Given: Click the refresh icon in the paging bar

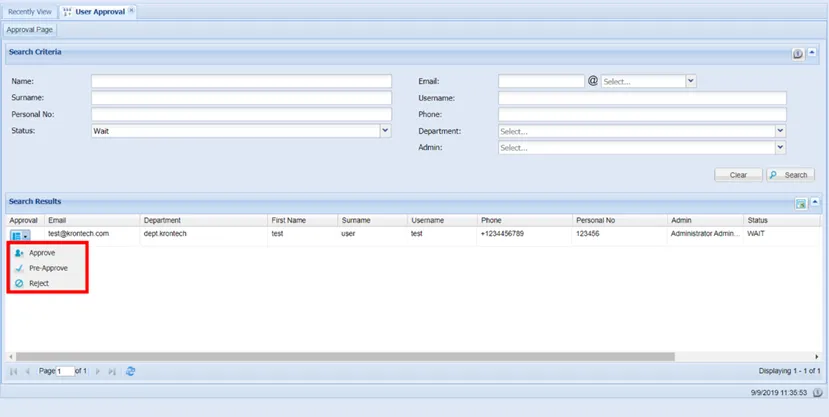Looking at the screenshot, I should click(x=130, y=371).
